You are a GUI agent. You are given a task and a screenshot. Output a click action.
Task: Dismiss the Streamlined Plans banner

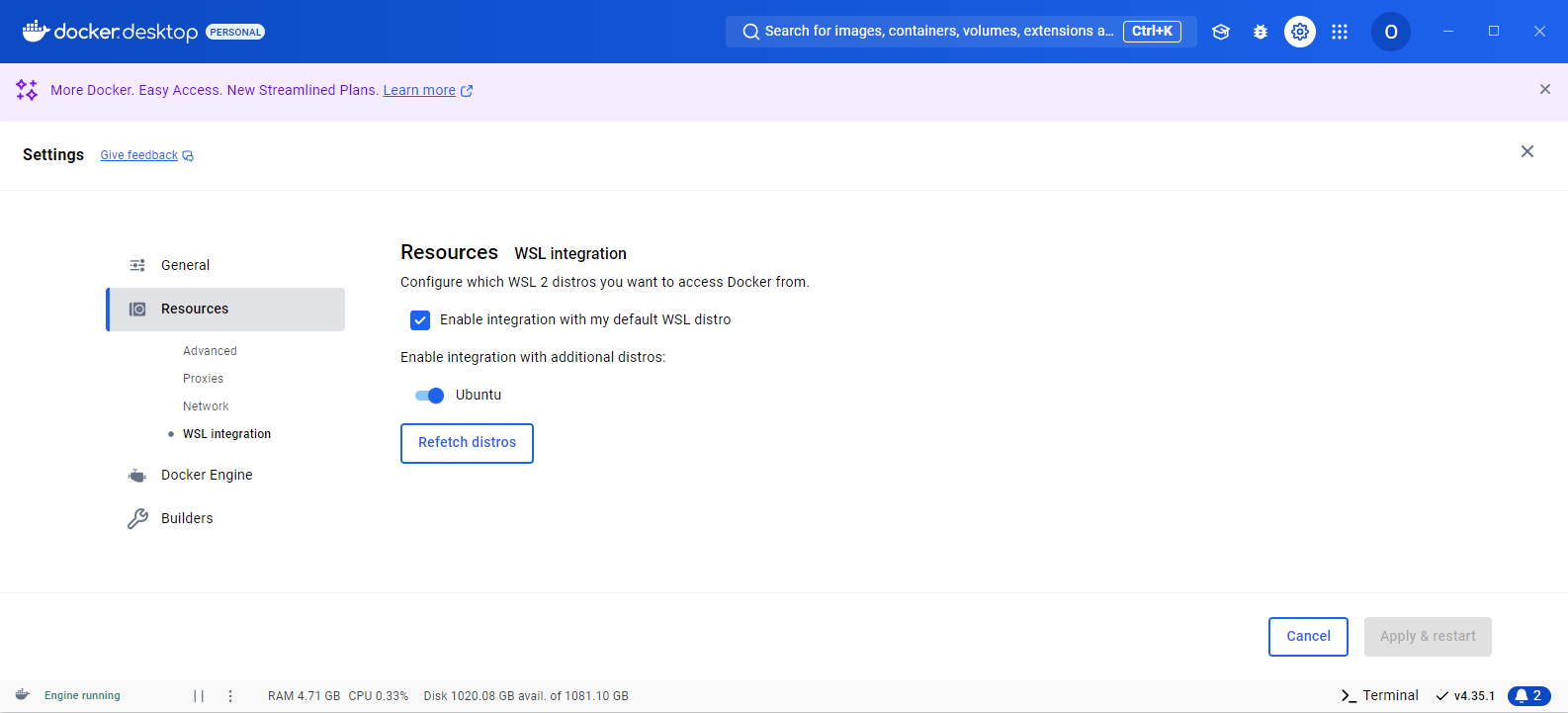coord(1545,89)
